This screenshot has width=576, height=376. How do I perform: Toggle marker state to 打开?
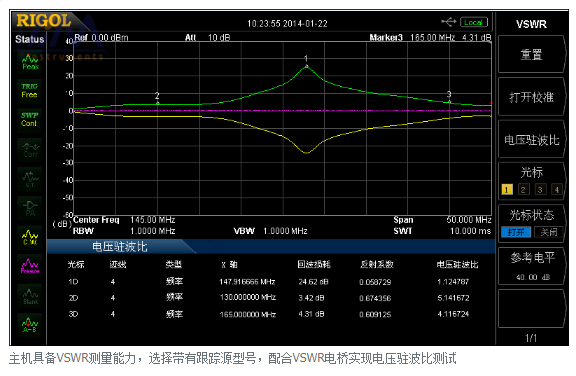516,232
